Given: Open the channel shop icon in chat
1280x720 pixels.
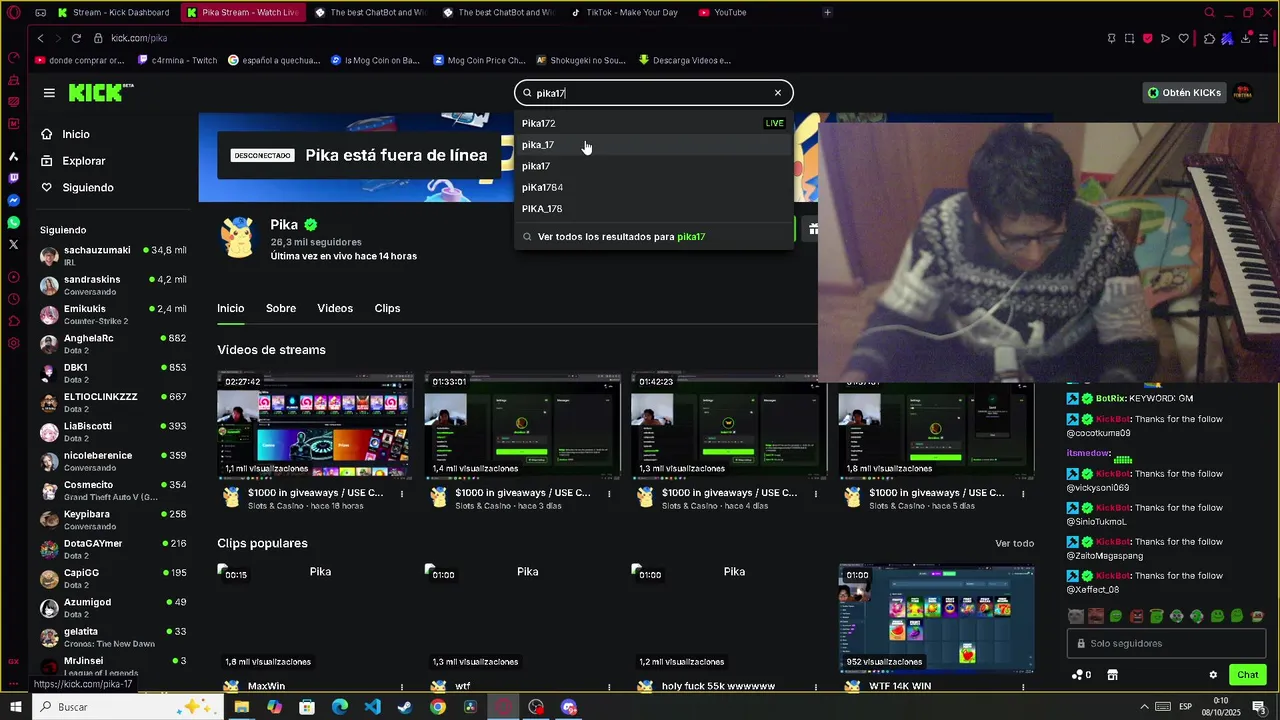Looking at the screenshot, I should (1112, 675).
